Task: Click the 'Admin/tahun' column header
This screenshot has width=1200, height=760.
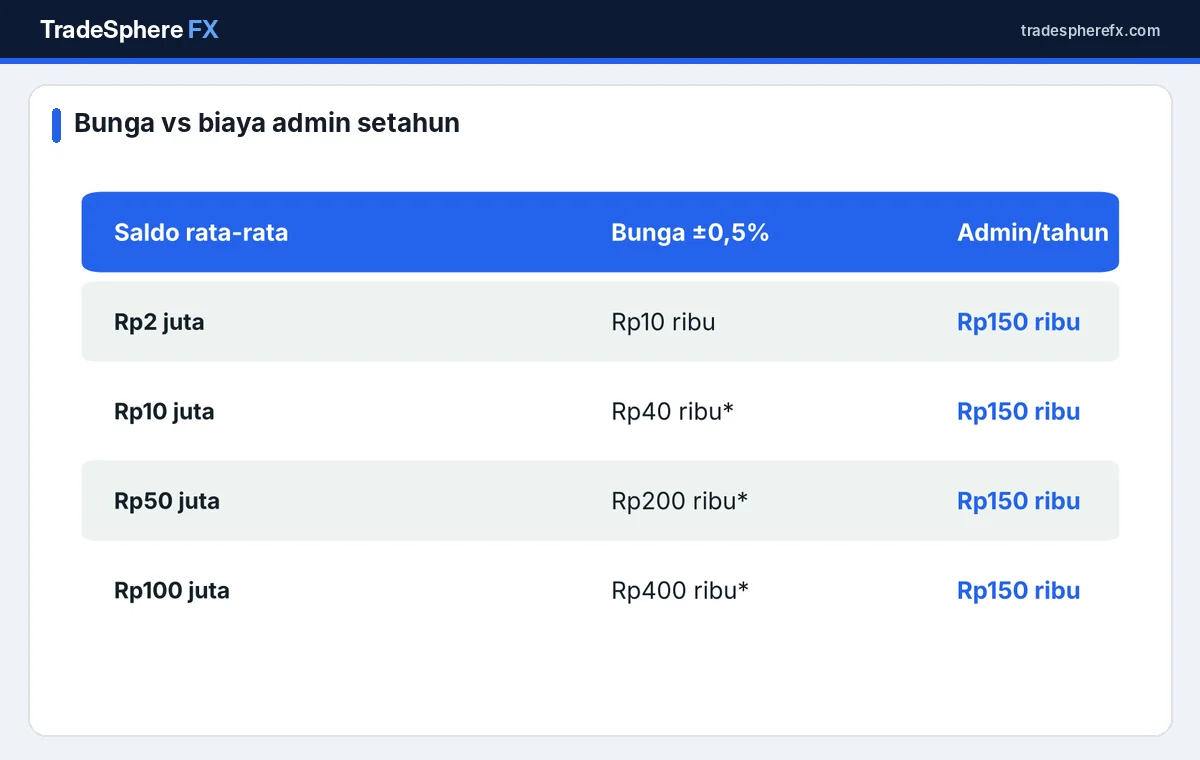Action: click(1033, 232)
